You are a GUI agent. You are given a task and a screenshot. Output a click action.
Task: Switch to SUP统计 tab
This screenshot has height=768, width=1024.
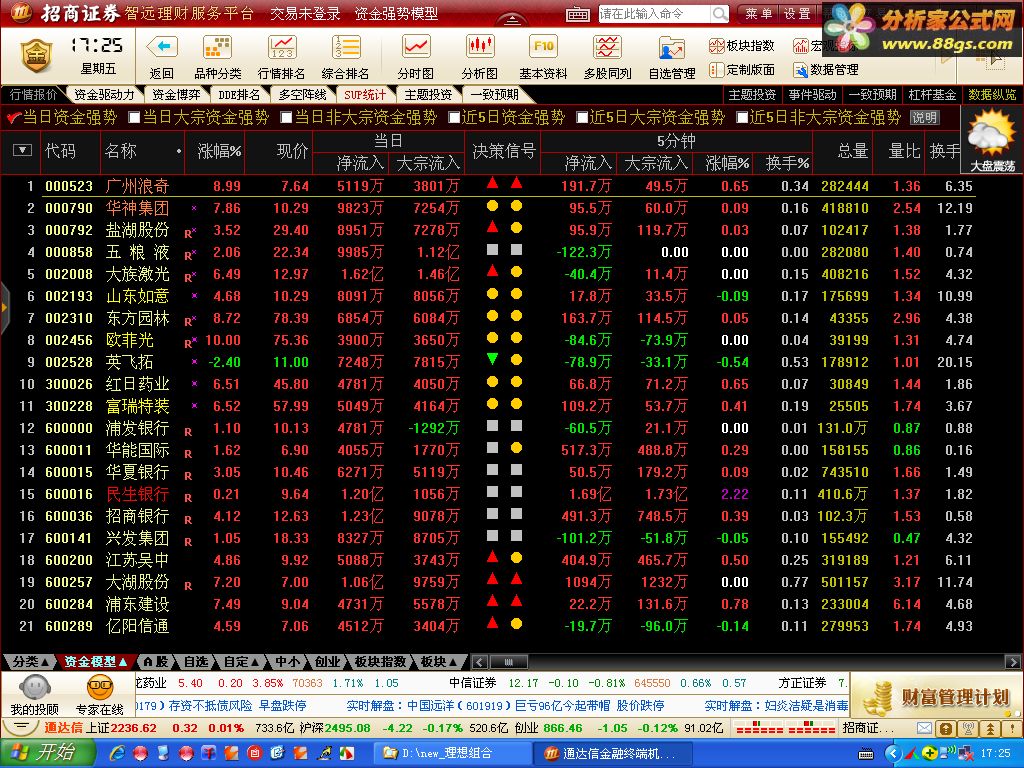(x=365, y=95)
